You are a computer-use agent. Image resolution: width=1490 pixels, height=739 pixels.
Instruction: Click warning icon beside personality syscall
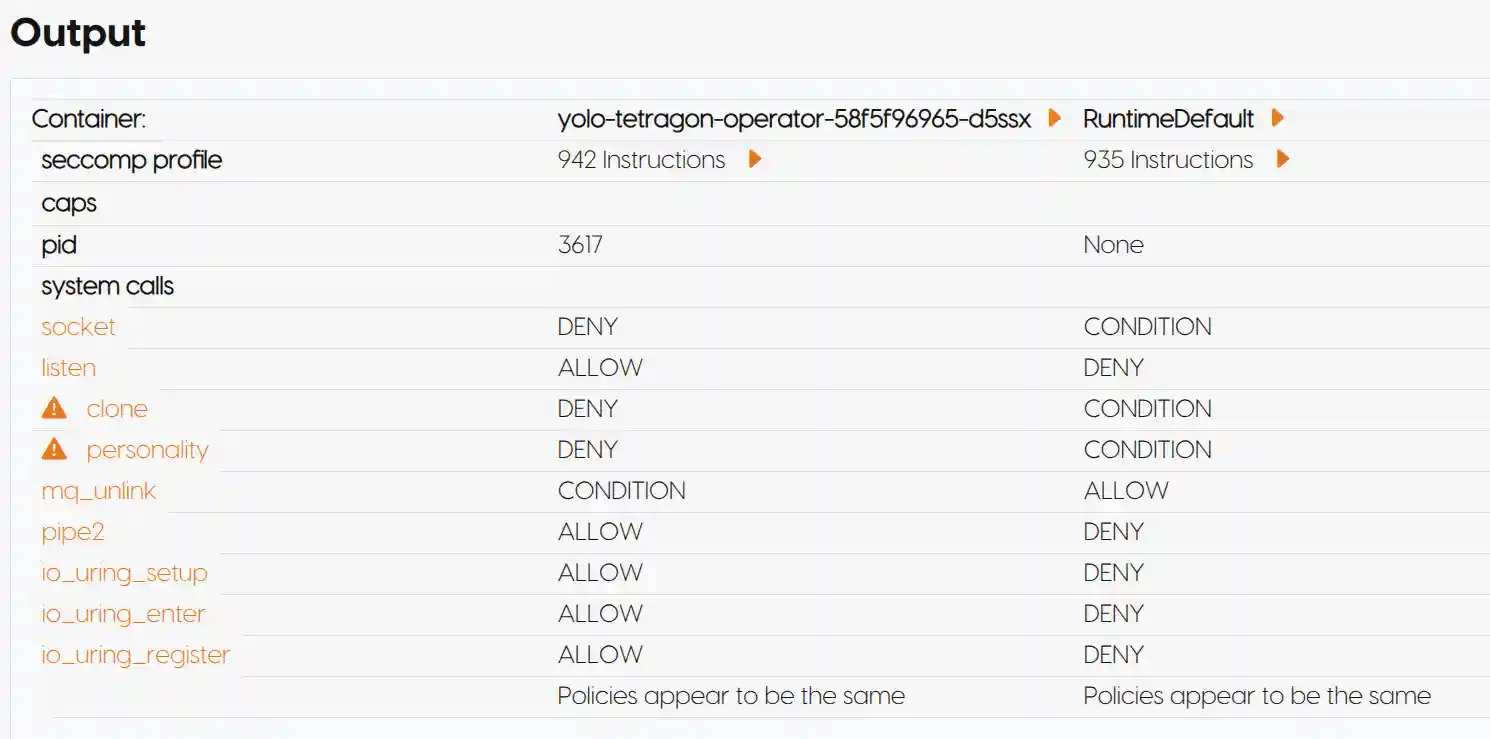54,449
